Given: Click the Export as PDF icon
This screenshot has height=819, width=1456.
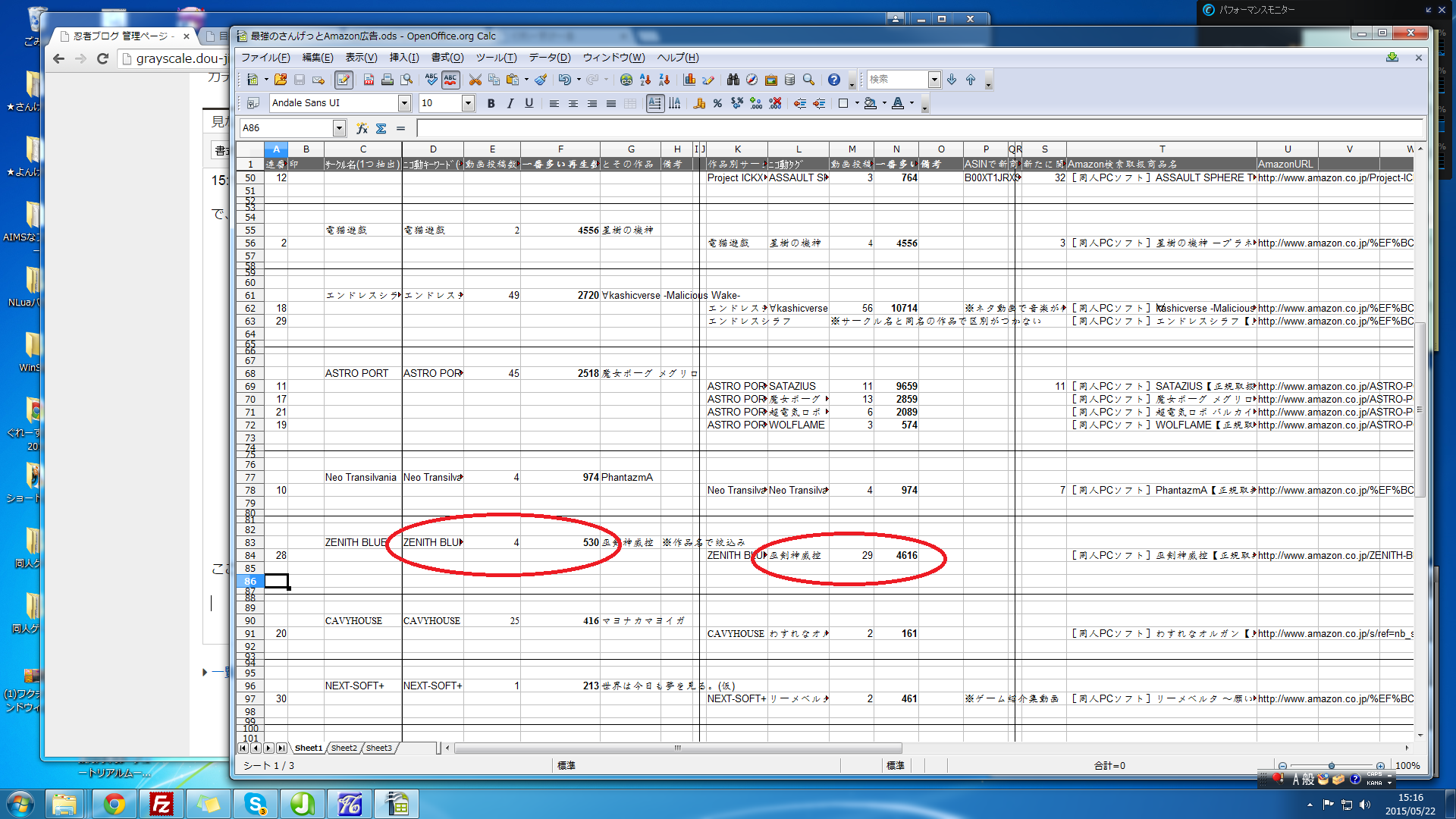Looking at the screenshot, I should tap(369, 80).
